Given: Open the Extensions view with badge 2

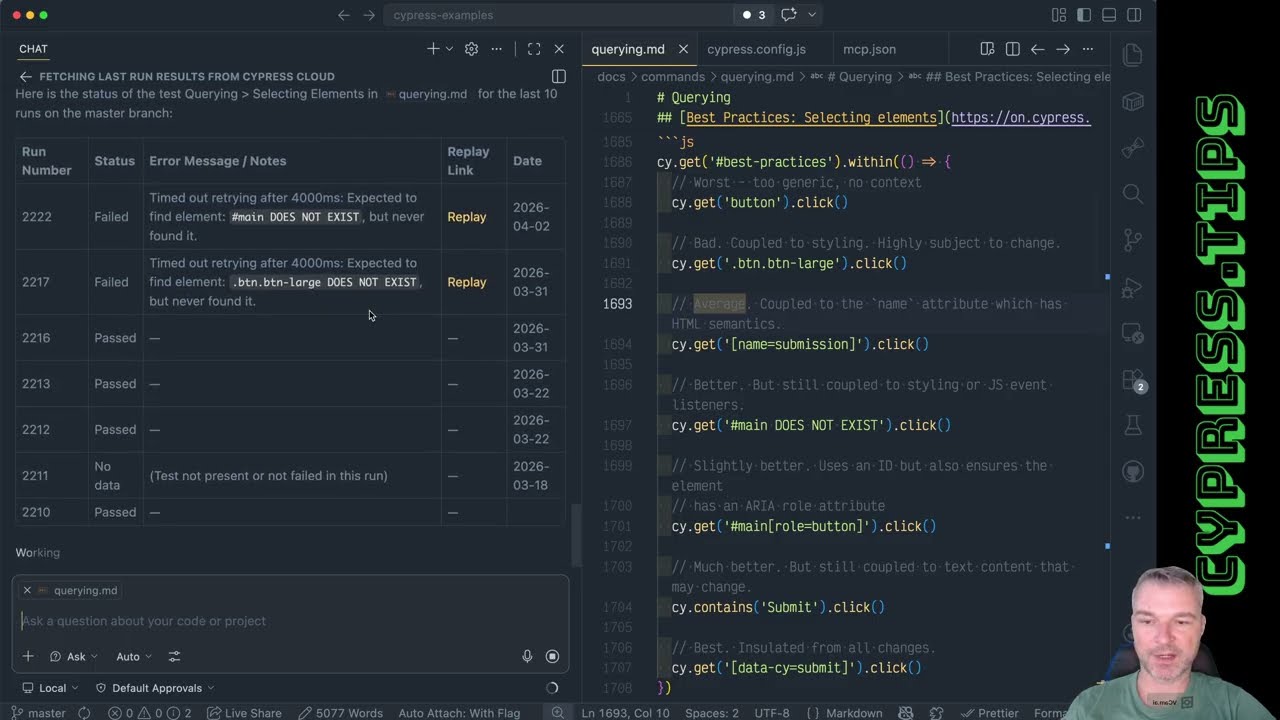Looking at the screenshot, I should pyautogui.click(x=1133, y=380).
